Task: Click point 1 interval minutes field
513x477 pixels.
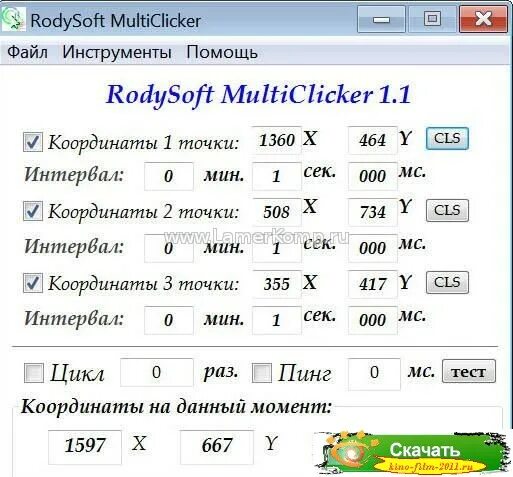Action: pyautogui.click(x=169, y=176)
